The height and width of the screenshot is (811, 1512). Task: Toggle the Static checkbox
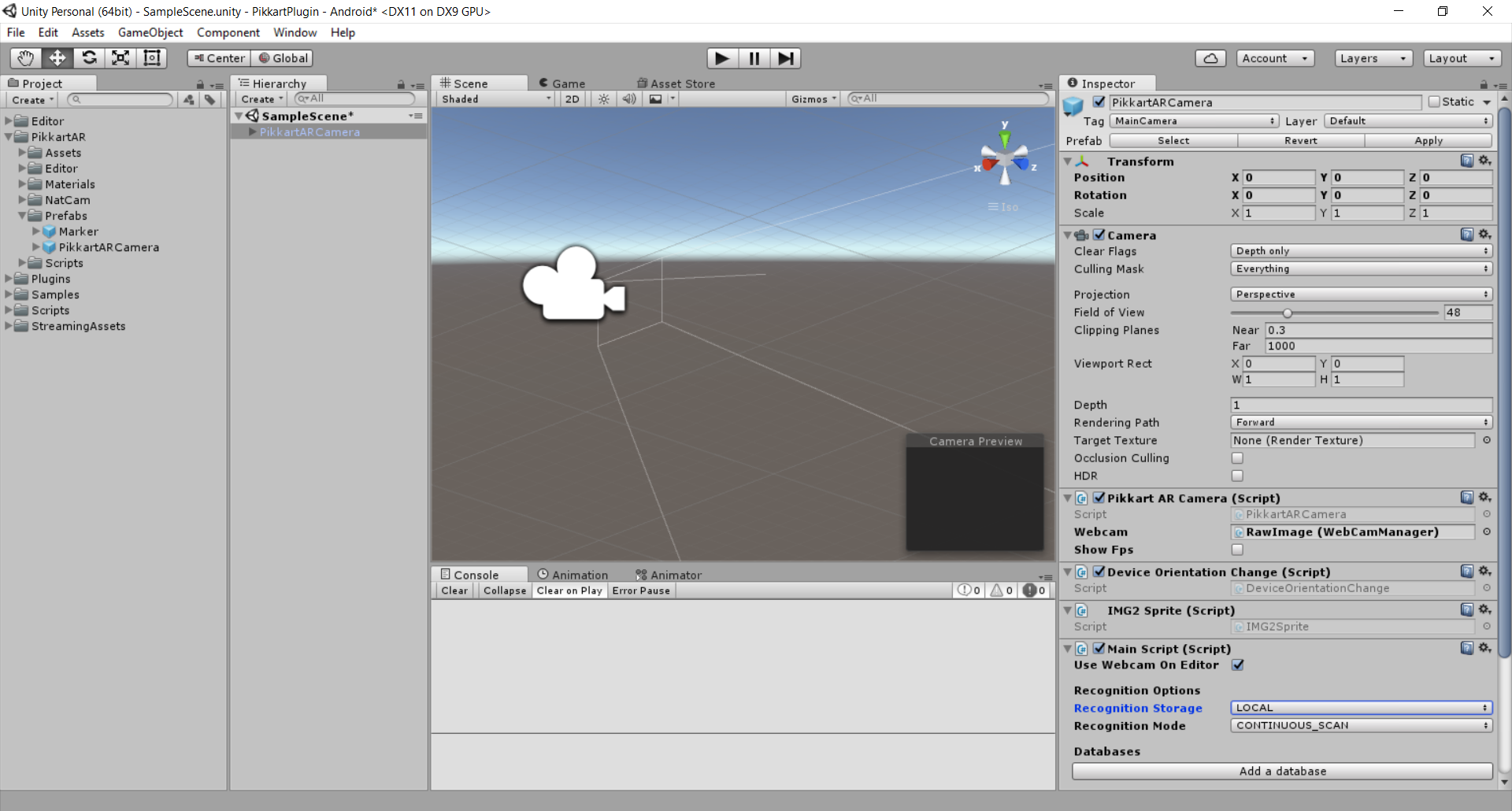pyautogui.click(x=1434, y=102)
